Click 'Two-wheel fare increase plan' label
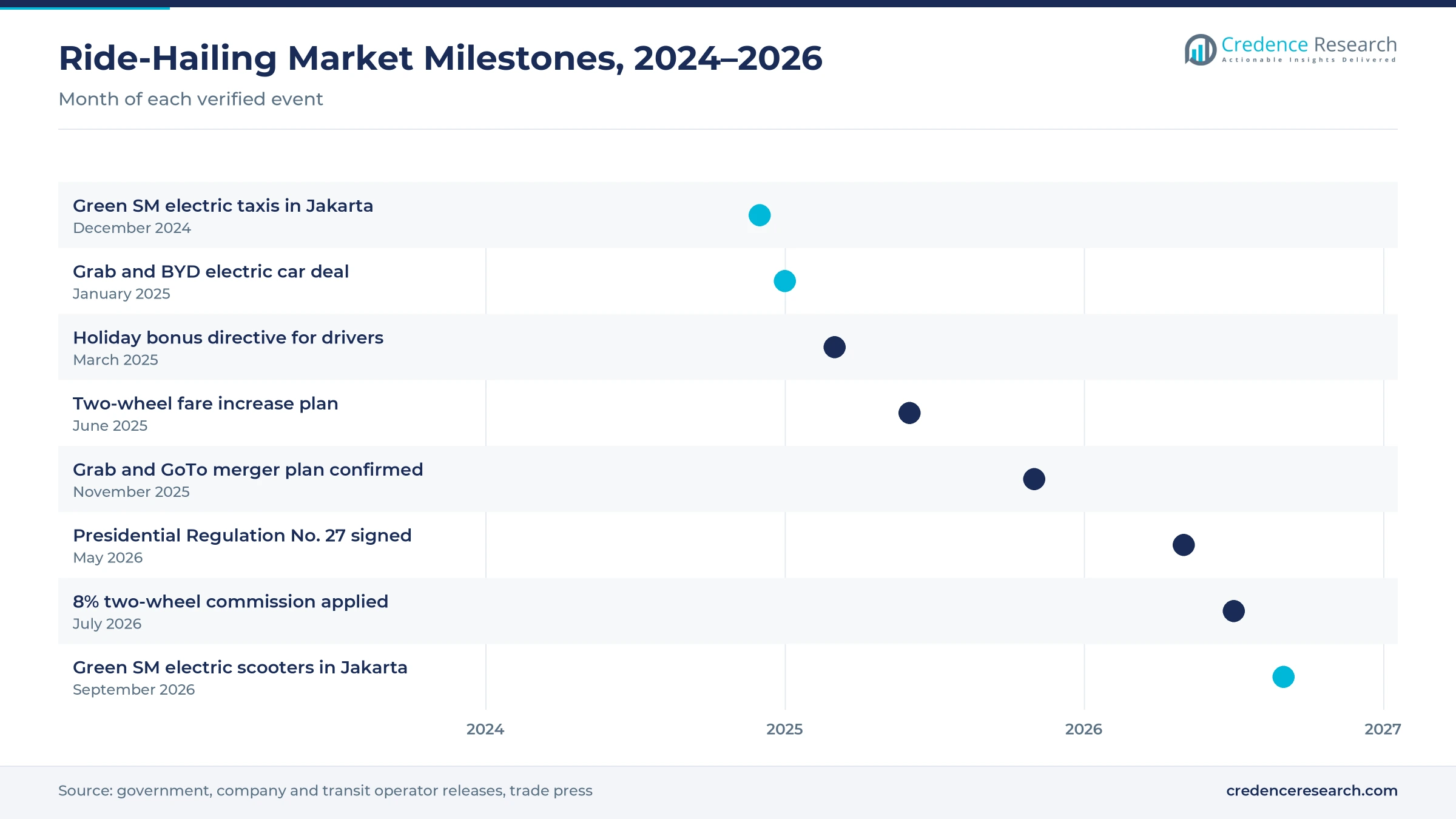 click(205, 403)
